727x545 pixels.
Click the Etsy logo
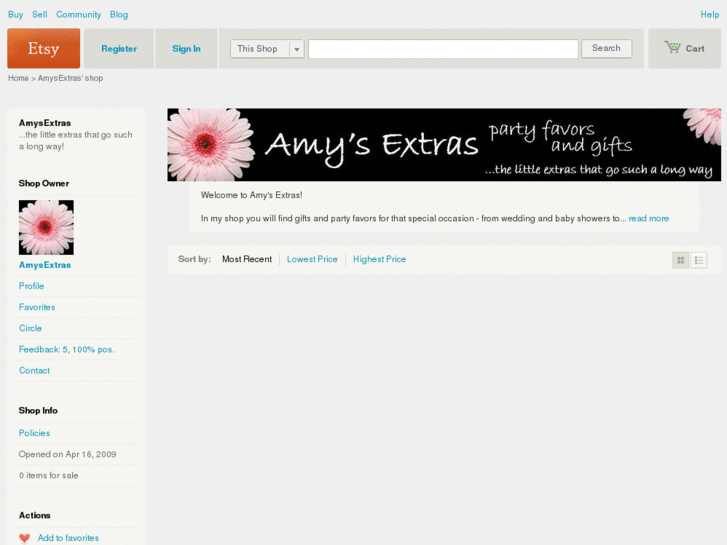coord(44,48)
